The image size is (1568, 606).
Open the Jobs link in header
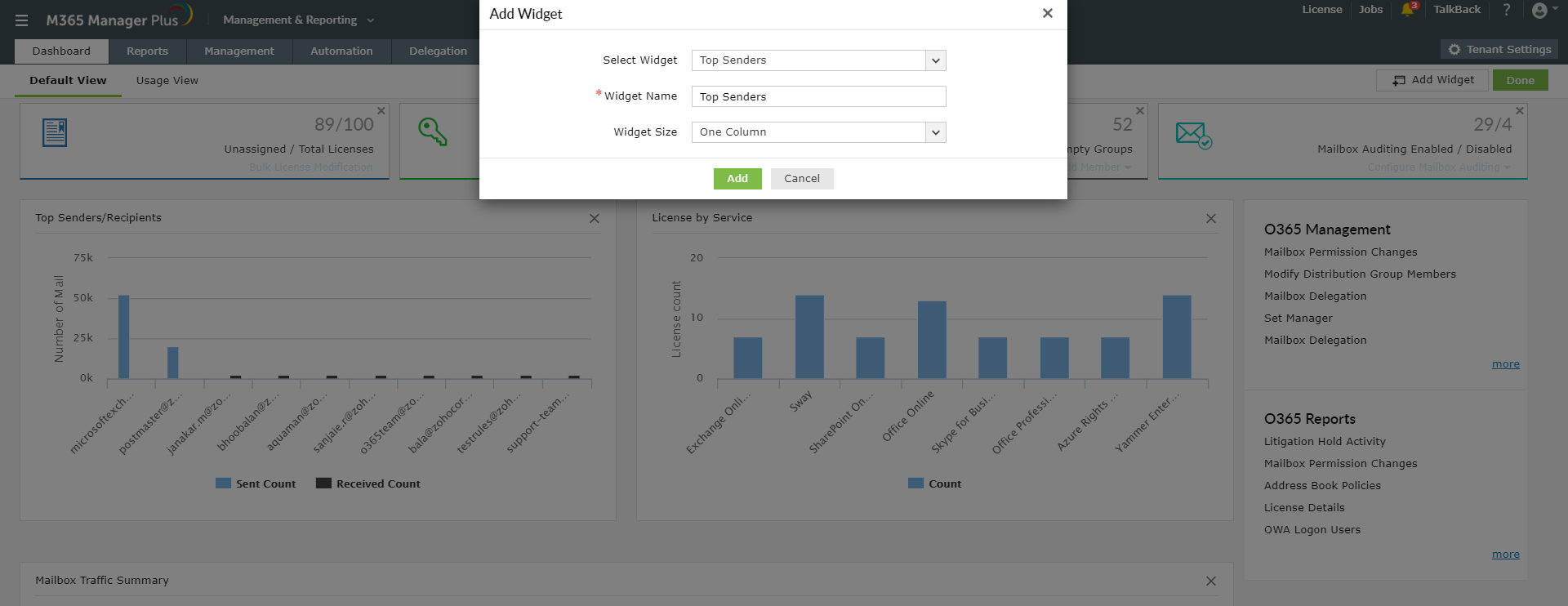1371,10
